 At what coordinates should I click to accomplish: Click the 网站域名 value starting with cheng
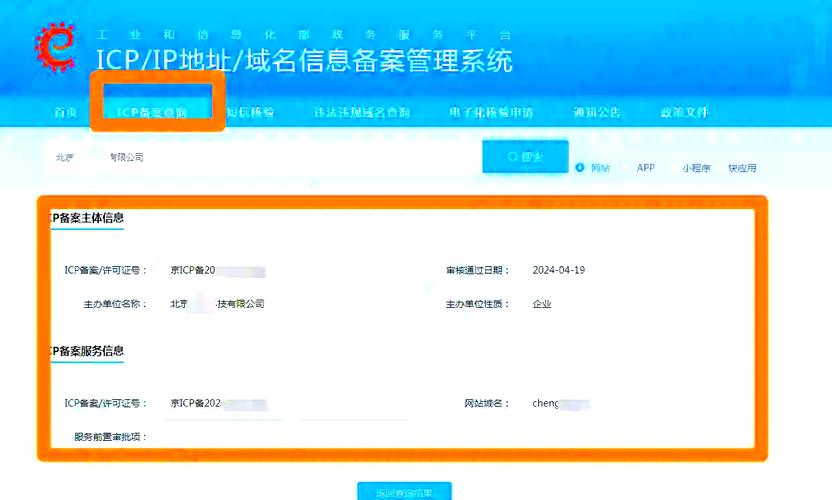[560, 404]
